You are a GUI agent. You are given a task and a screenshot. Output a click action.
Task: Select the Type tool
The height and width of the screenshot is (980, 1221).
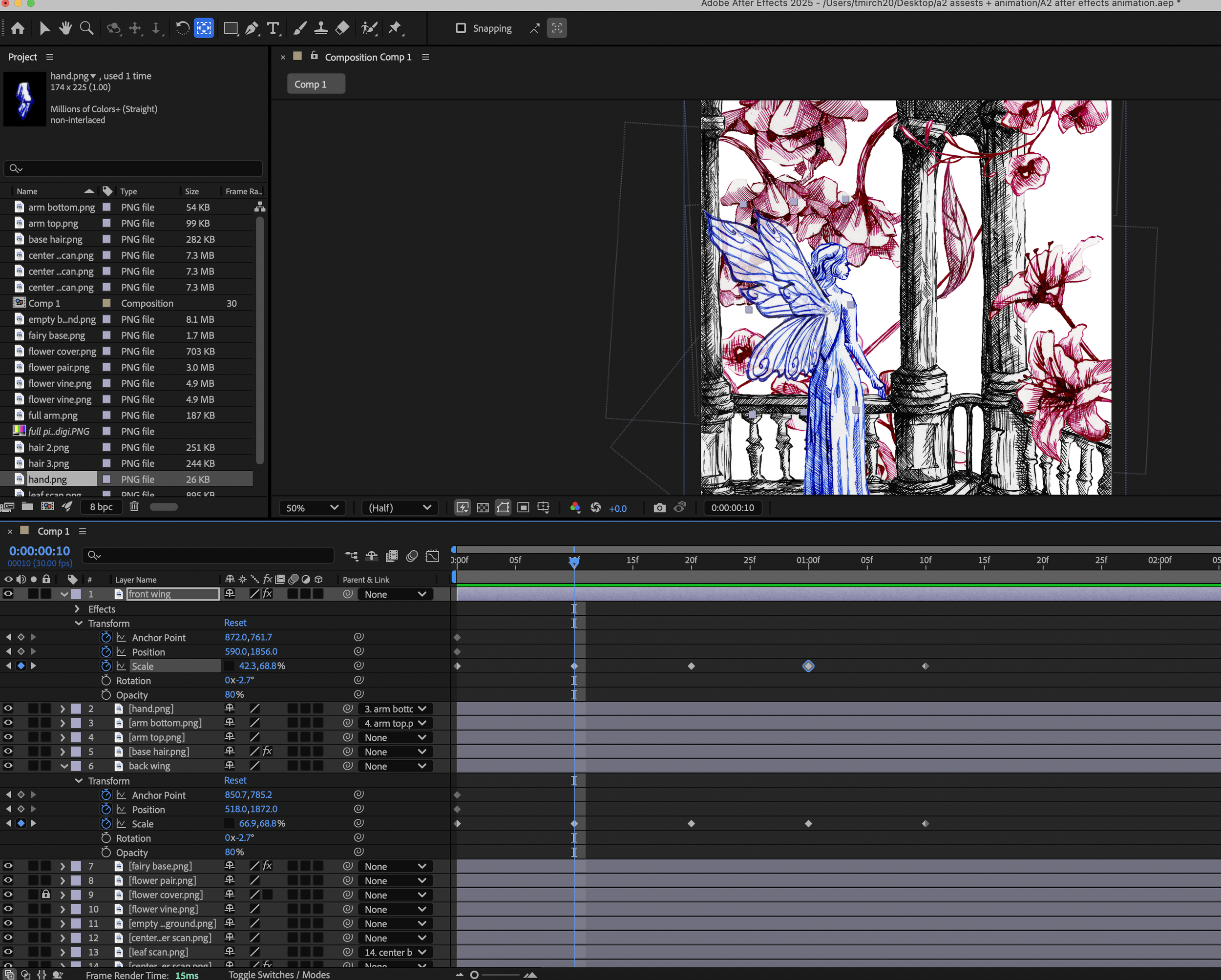point(274,28)
